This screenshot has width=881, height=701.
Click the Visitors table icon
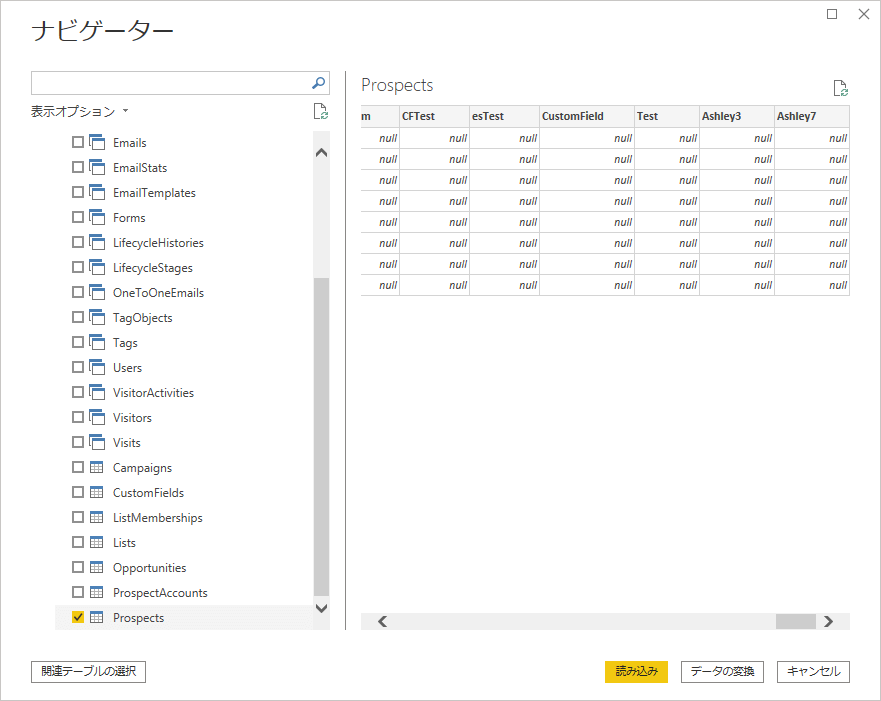(97, 417)
